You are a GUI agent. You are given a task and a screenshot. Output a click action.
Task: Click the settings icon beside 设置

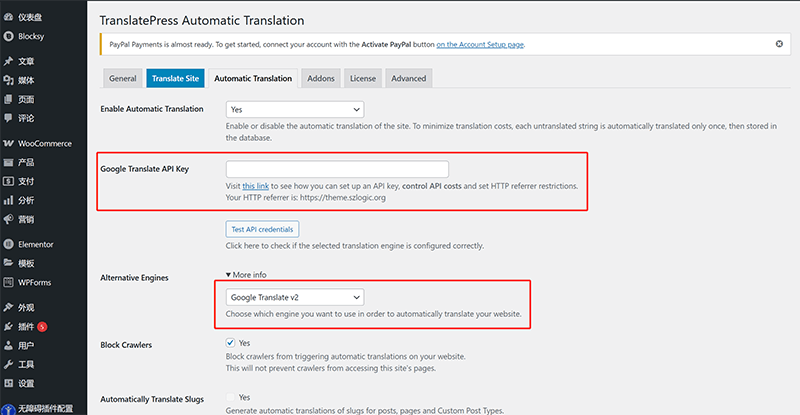click(x=8, y=383)
